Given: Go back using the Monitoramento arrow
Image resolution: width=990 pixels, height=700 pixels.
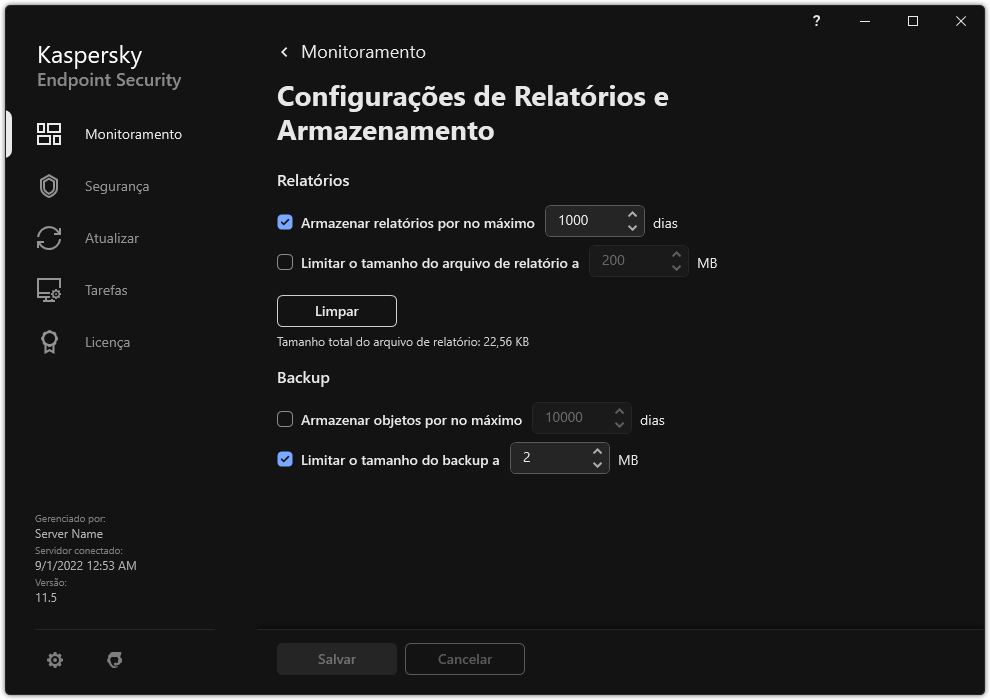Looking at the screenshot, I should click(283, 51).
